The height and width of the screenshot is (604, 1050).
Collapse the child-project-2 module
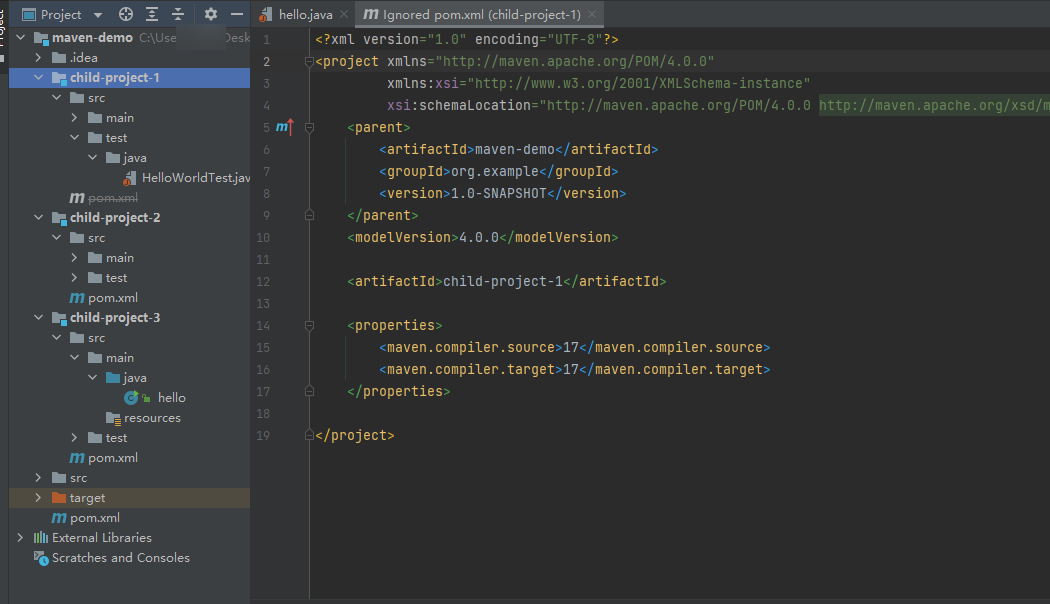39,218
